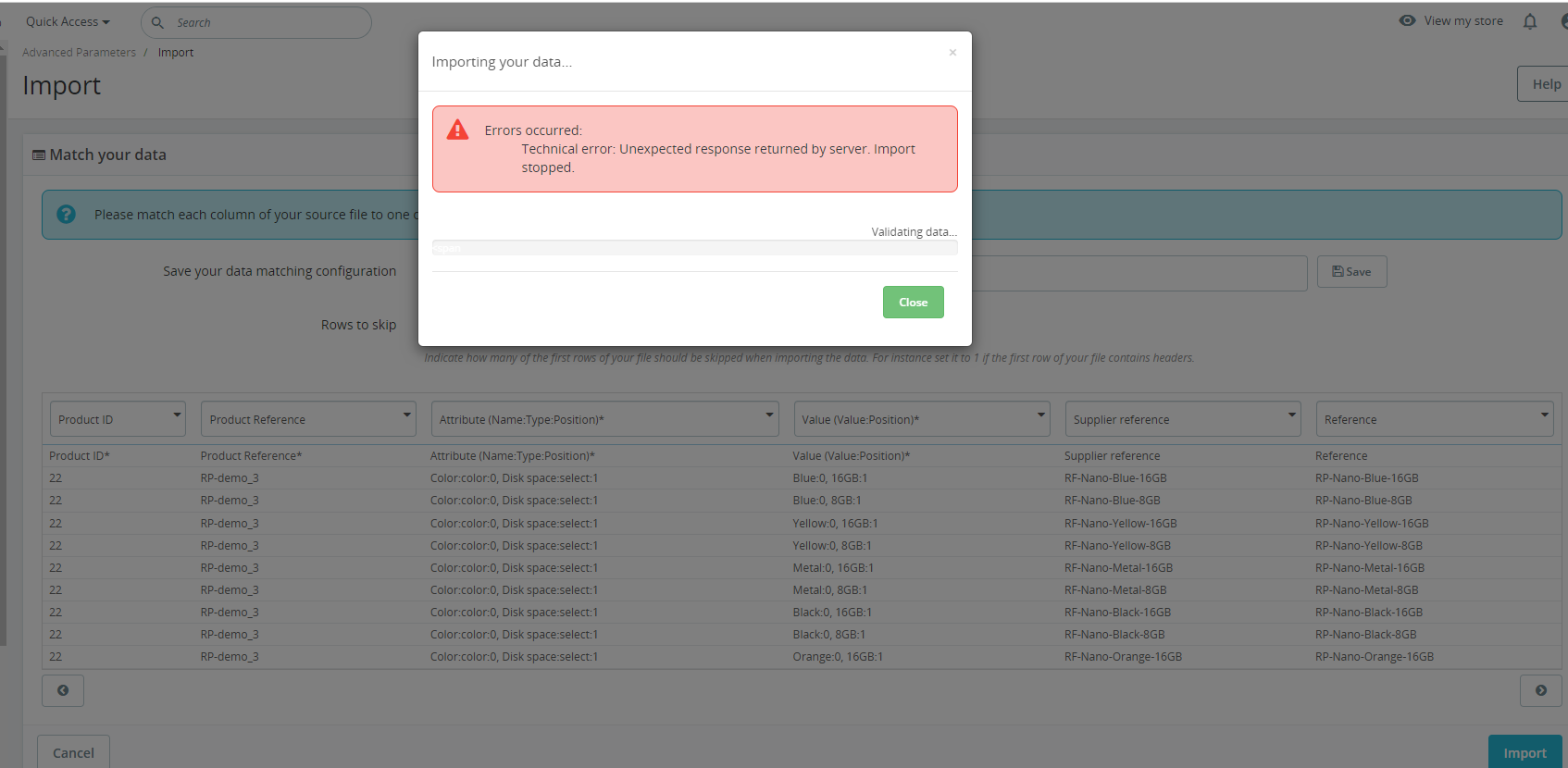The image size is (1568, 768).
Task: Click the Cancel button
Action: pos(73,752)
